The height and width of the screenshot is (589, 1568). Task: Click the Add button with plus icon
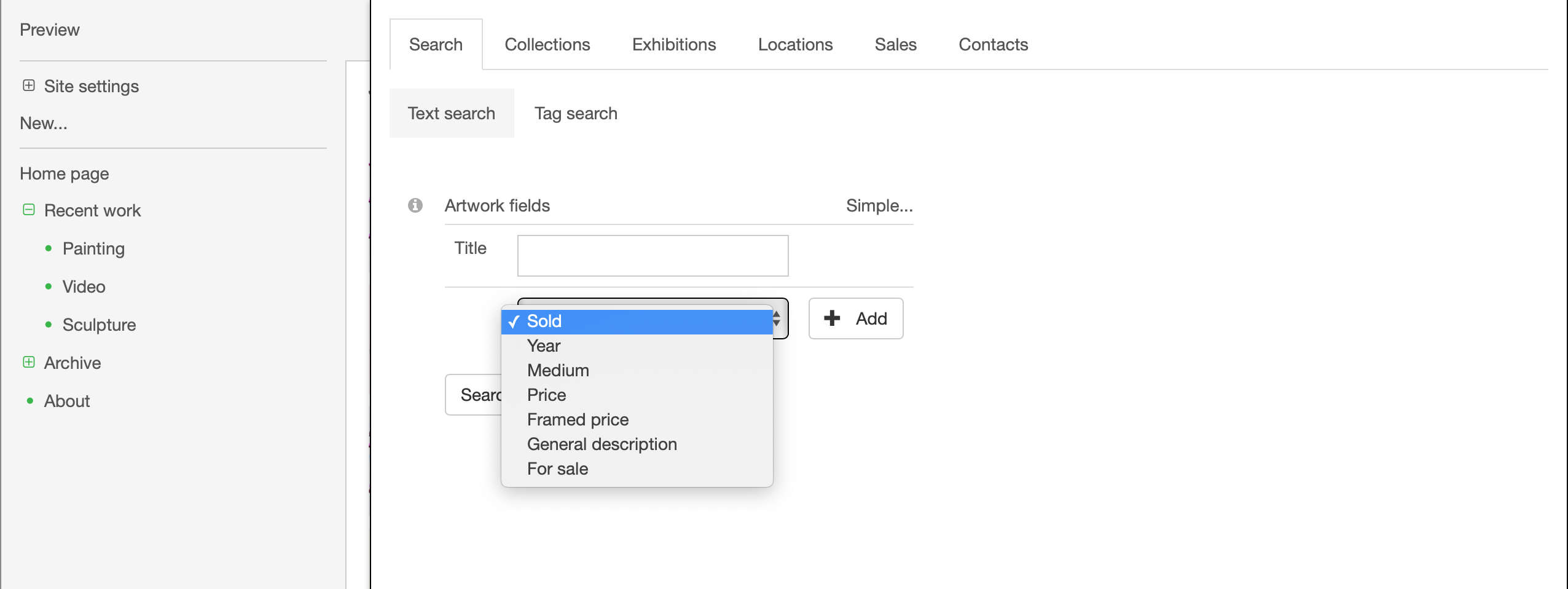pyautogui.click(x=856, y=318)
